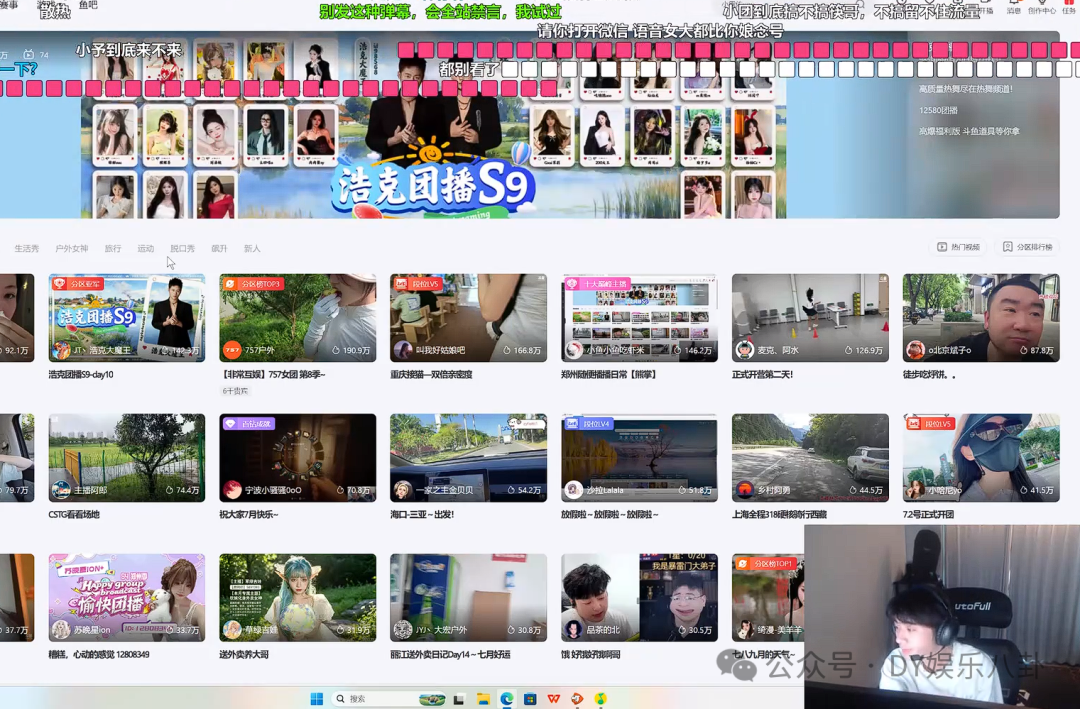Viewport: 1080px width, 709px height.
Task: Click the title text "重庆接猫—双倍亲密度"
Action: click(431, 375)
